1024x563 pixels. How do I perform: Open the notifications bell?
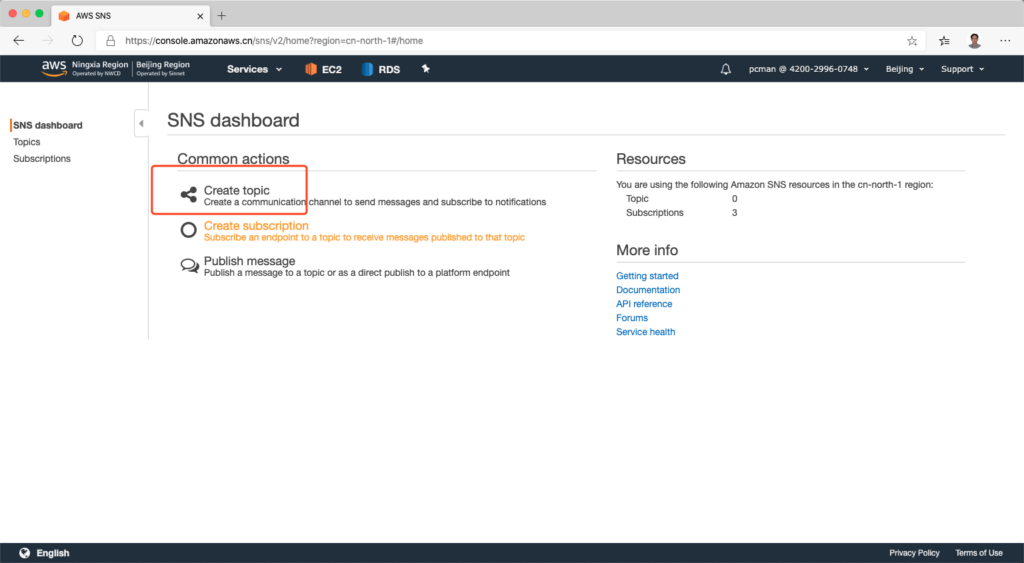pyautogui.click(x=726, y=69)
